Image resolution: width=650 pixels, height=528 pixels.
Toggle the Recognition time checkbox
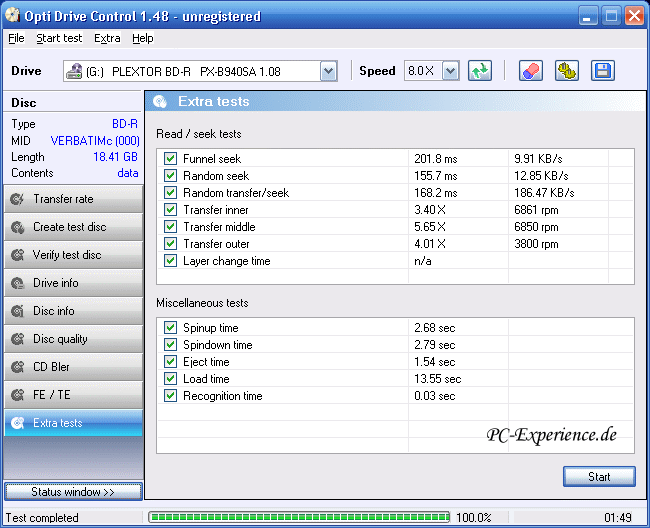pyautogui.click(x=170, y=396)
